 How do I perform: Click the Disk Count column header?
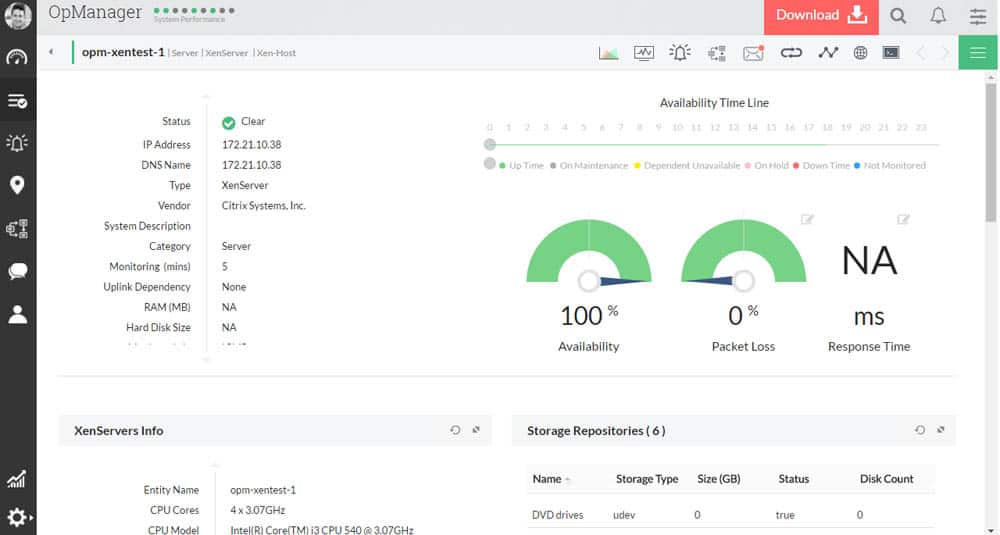886,479
